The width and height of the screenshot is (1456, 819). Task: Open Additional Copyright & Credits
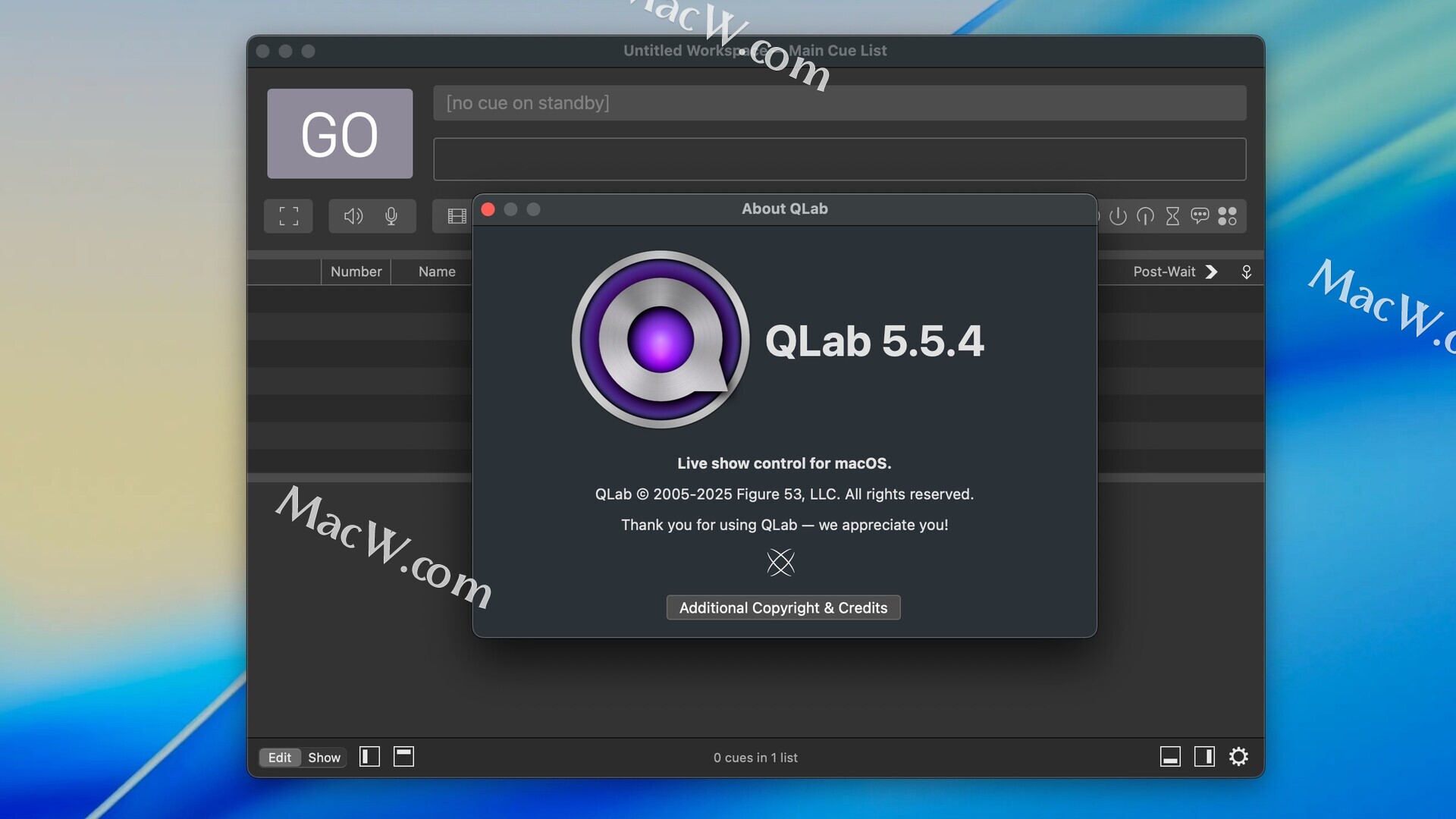tap(783, 607)
